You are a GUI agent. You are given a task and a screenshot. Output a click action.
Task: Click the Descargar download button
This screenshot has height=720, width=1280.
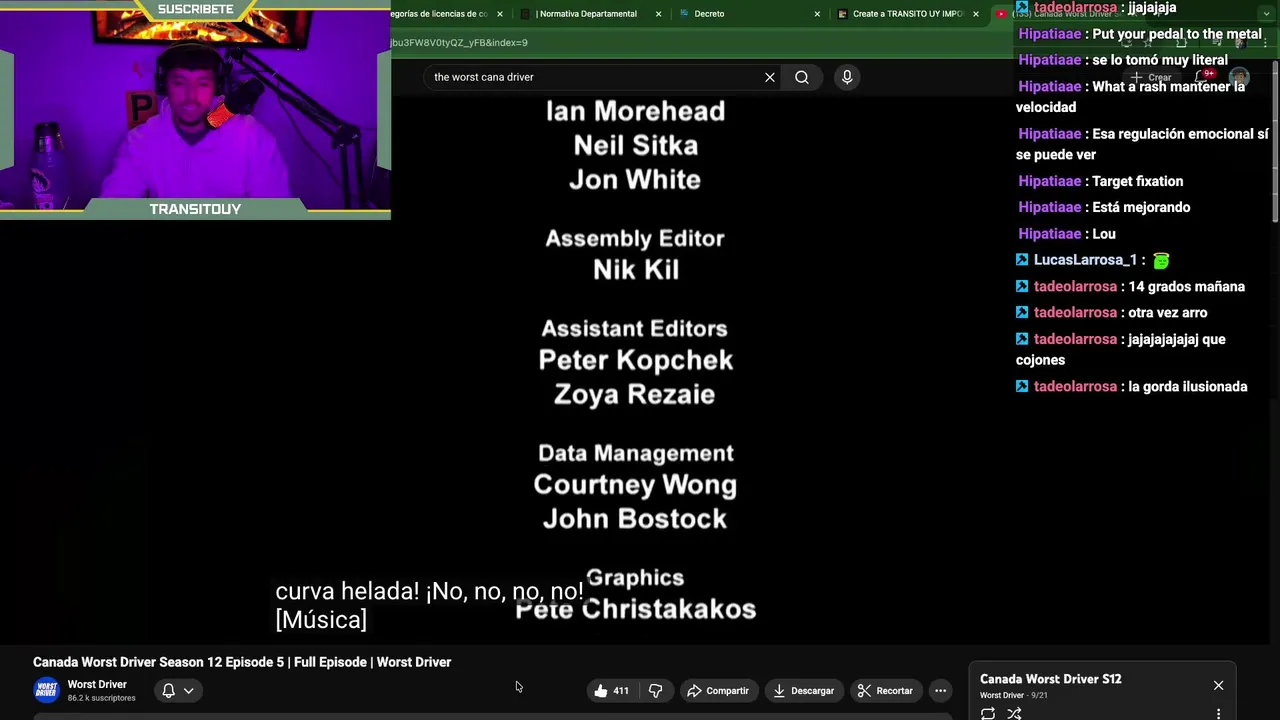[x=803, y=690]
